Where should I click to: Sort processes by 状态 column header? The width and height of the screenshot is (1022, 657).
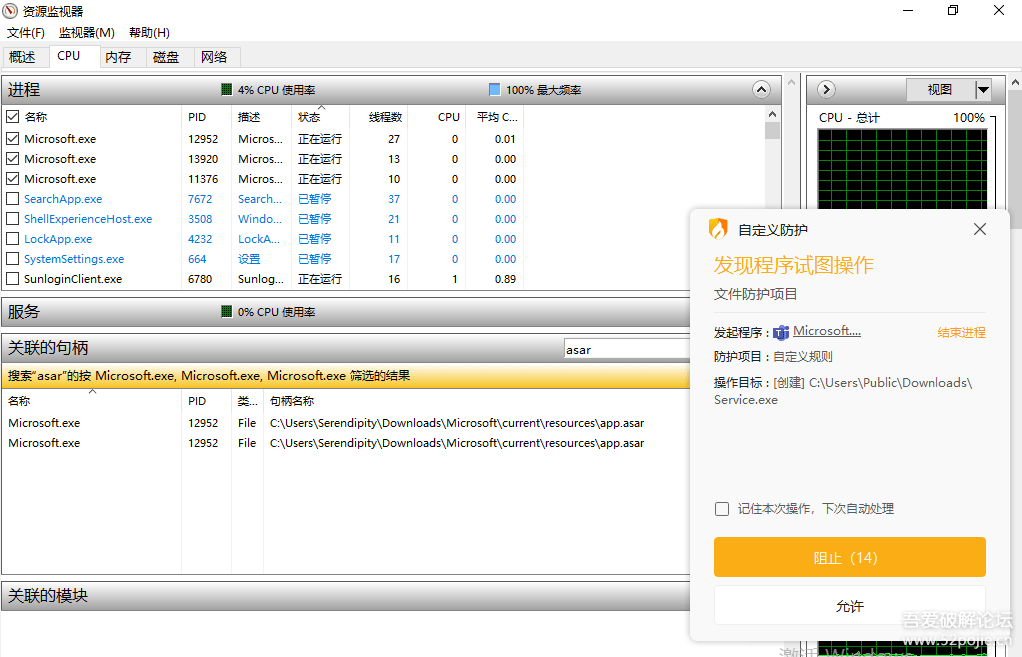point(321,117)
